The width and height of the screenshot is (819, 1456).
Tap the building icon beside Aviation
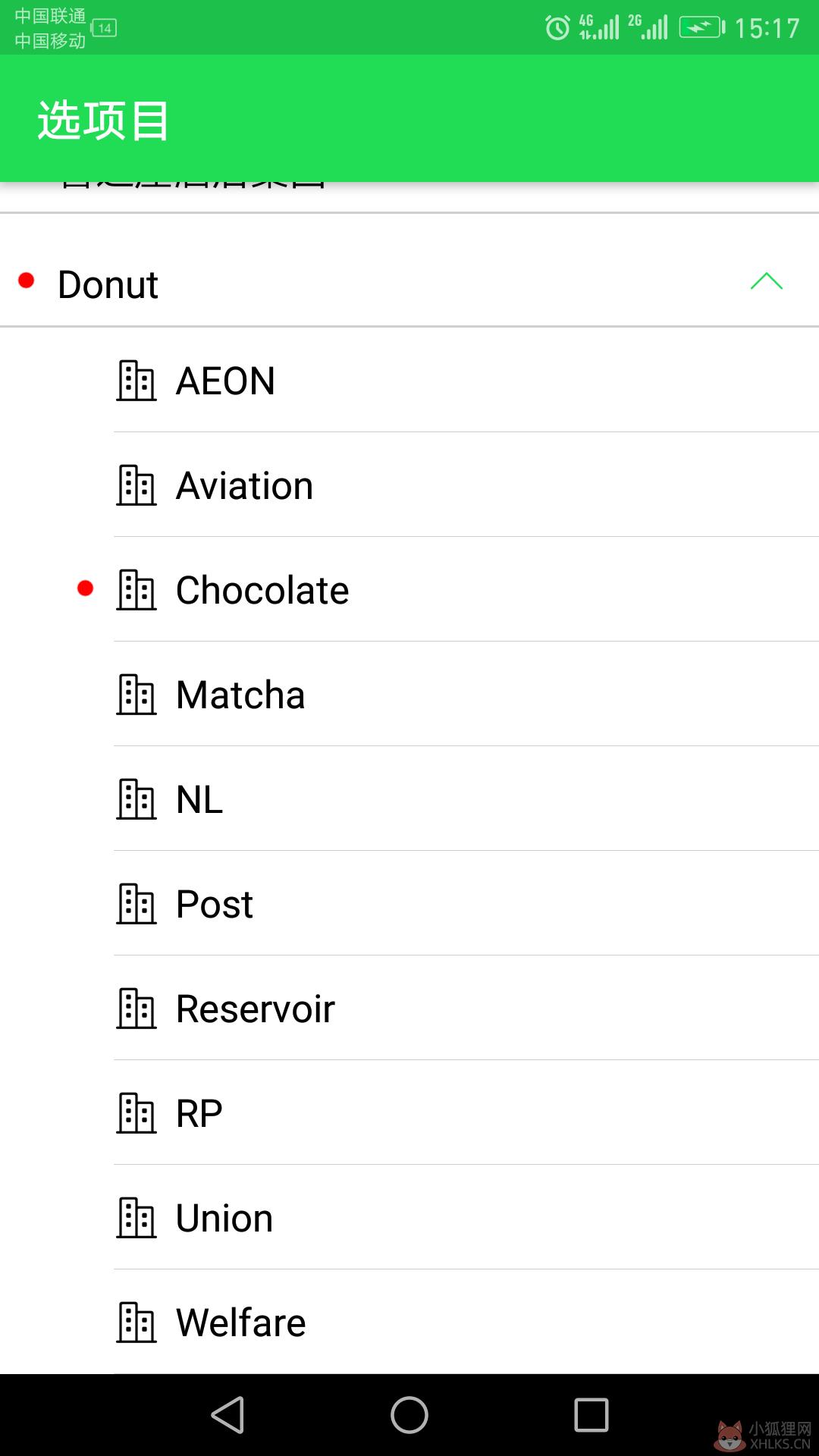[x=136, y=485]
